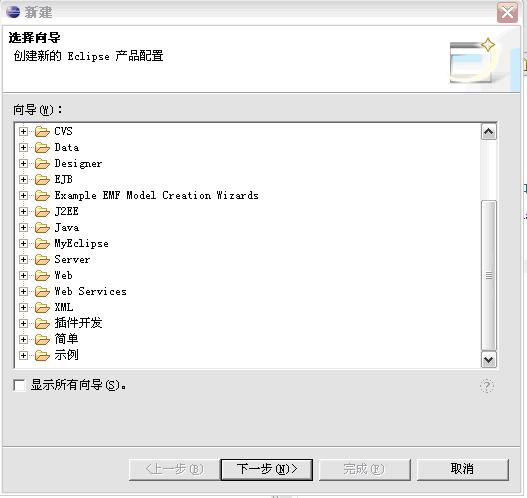Expand the J2EE tree node
The height and width of the screenshot is (498, 527).
pyautogui.click(x=23, y=211)
